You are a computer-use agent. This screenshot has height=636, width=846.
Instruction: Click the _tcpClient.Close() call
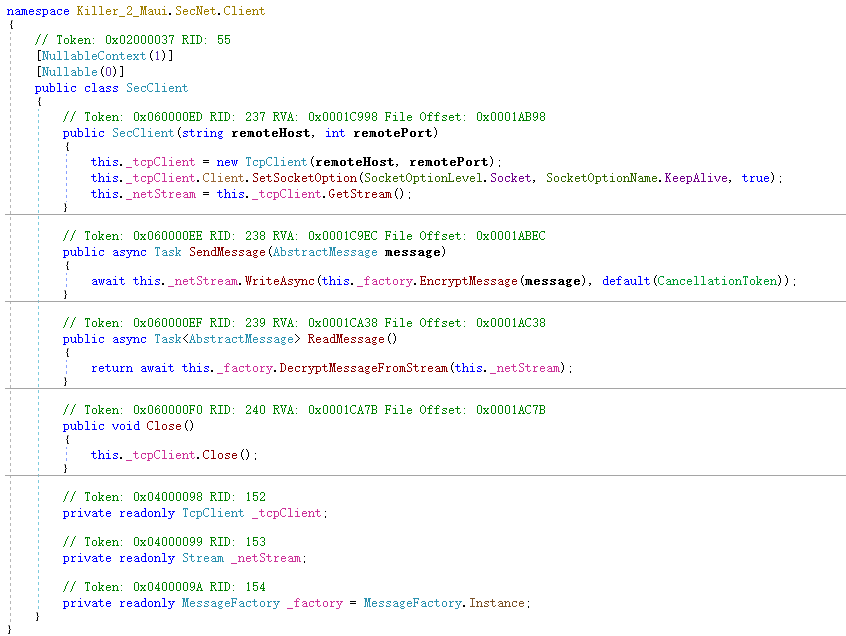click(x=220, y=455)
